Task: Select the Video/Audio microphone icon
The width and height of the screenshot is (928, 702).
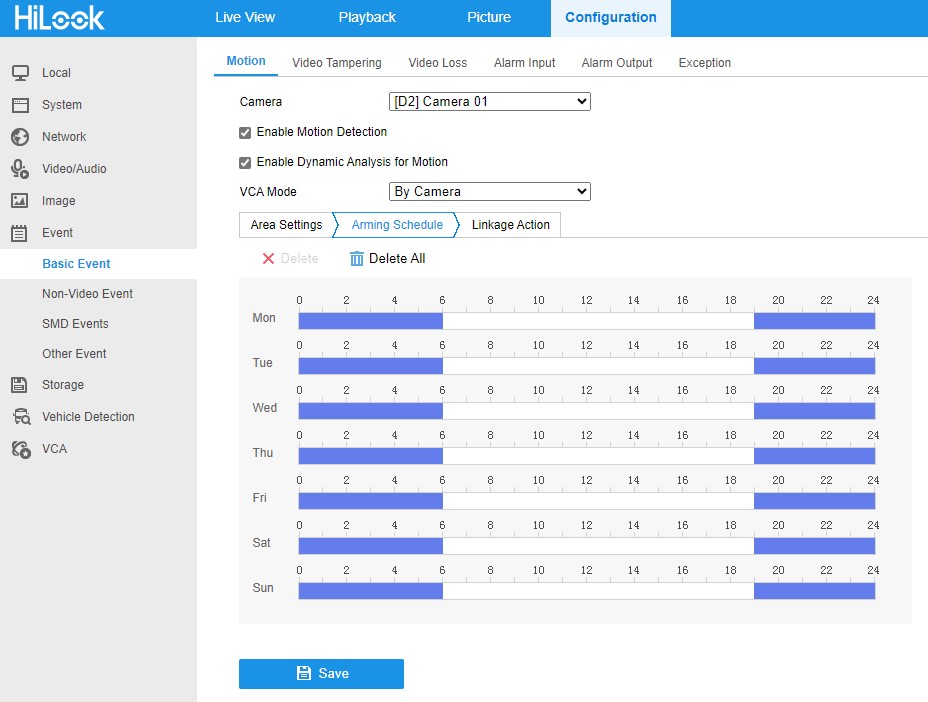Action: click(x=19, y=169)
